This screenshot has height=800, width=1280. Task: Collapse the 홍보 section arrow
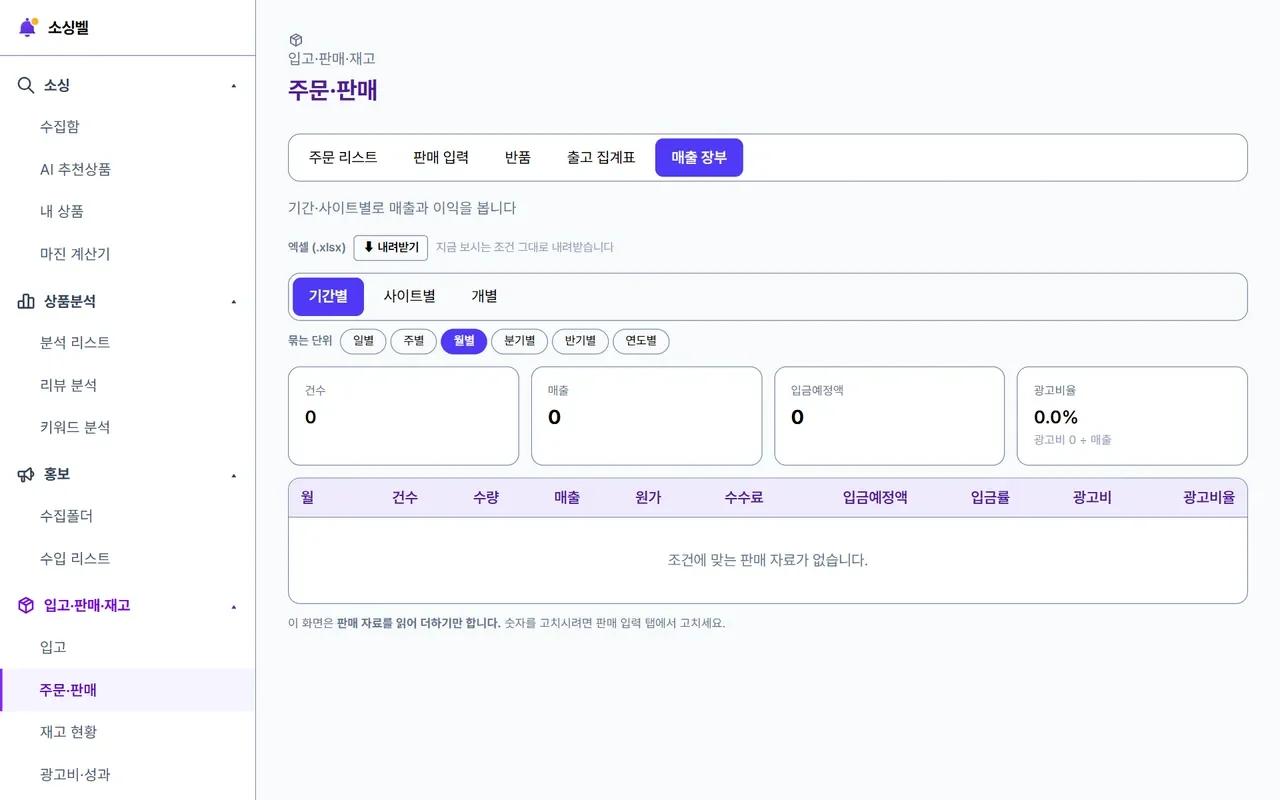pos(234,475)
